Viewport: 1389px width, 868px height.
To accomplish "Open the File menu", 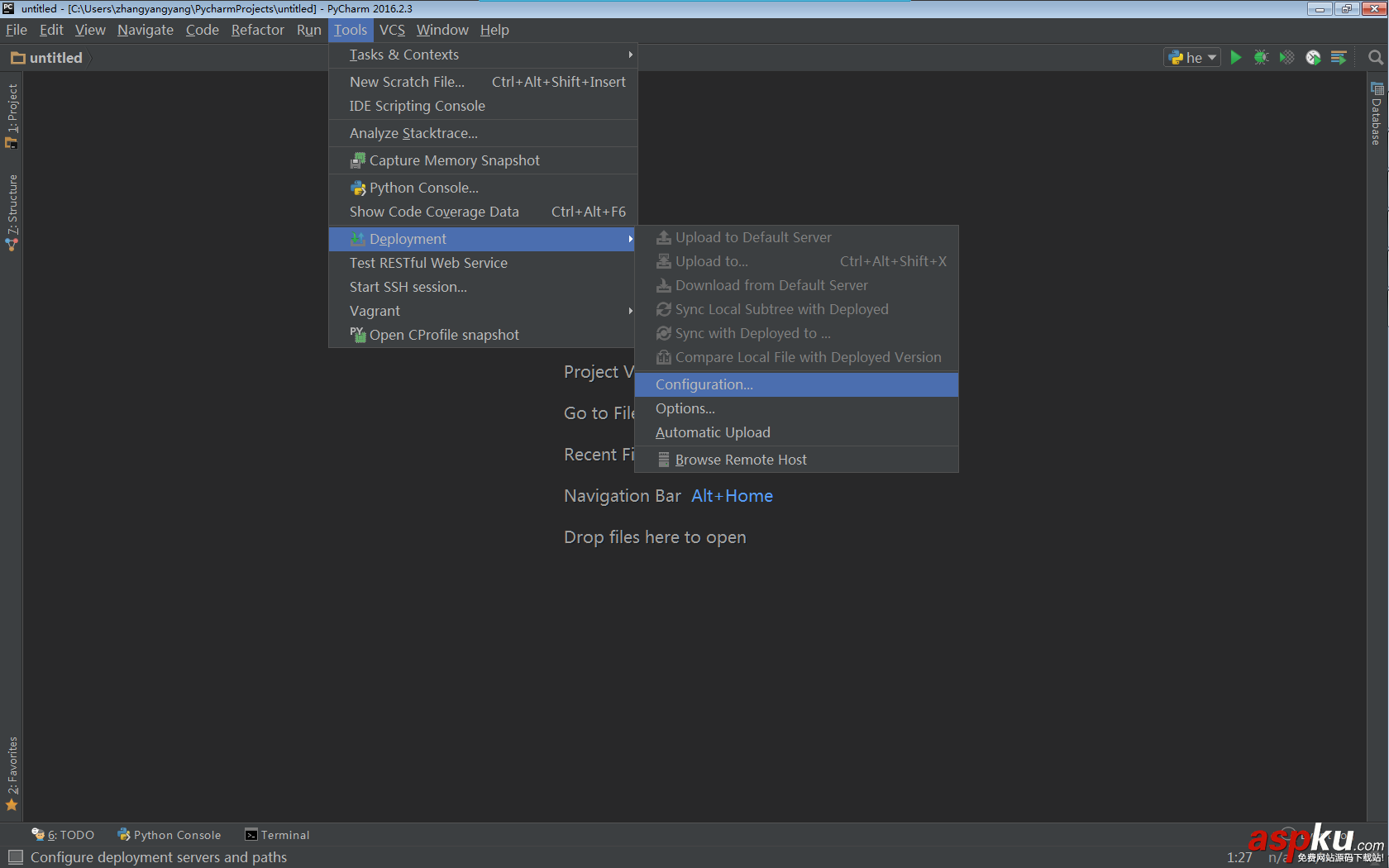I will coord(17,30).
